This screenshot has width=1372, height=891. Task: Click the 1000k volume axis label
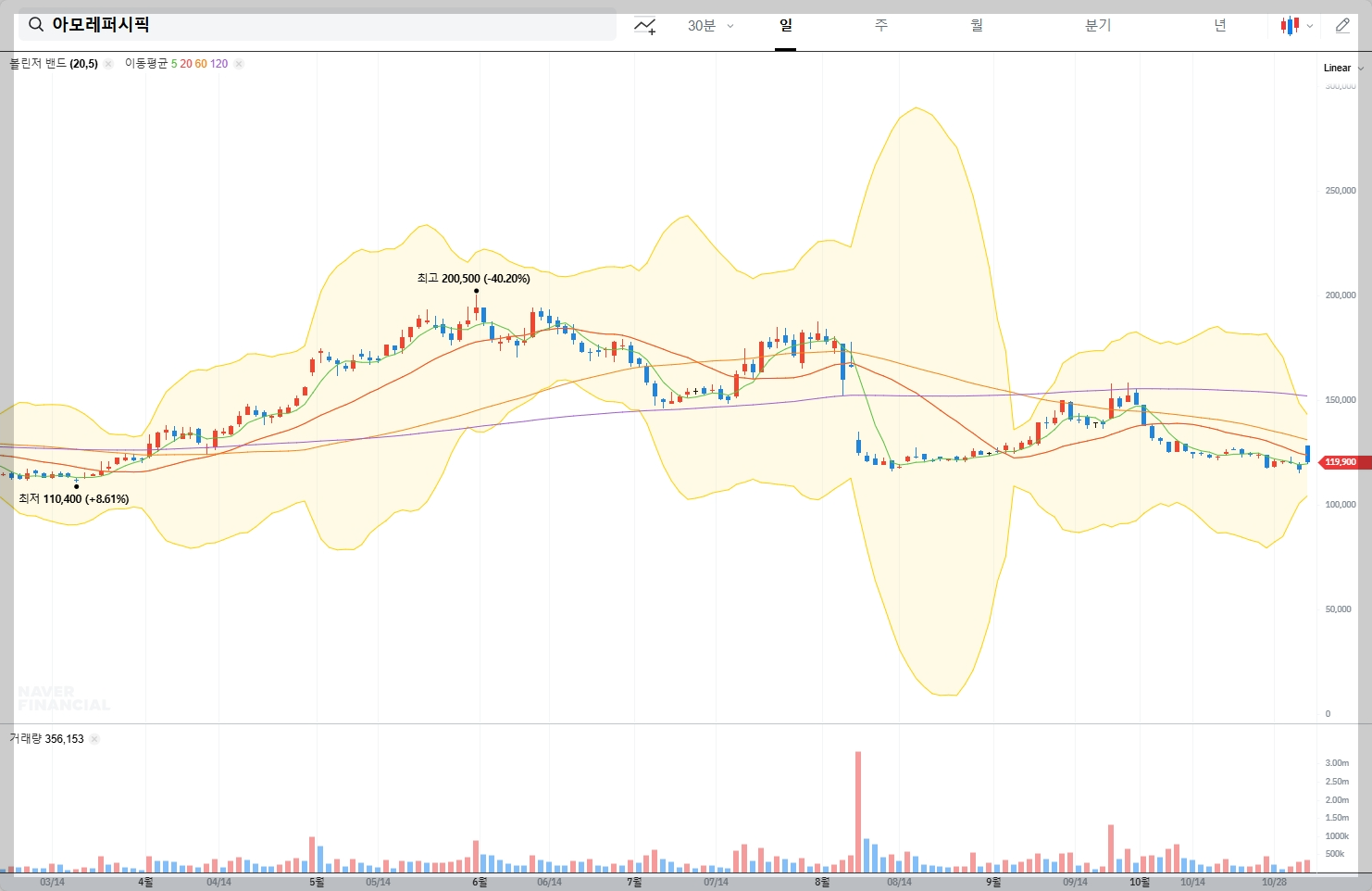point(1337,836)
